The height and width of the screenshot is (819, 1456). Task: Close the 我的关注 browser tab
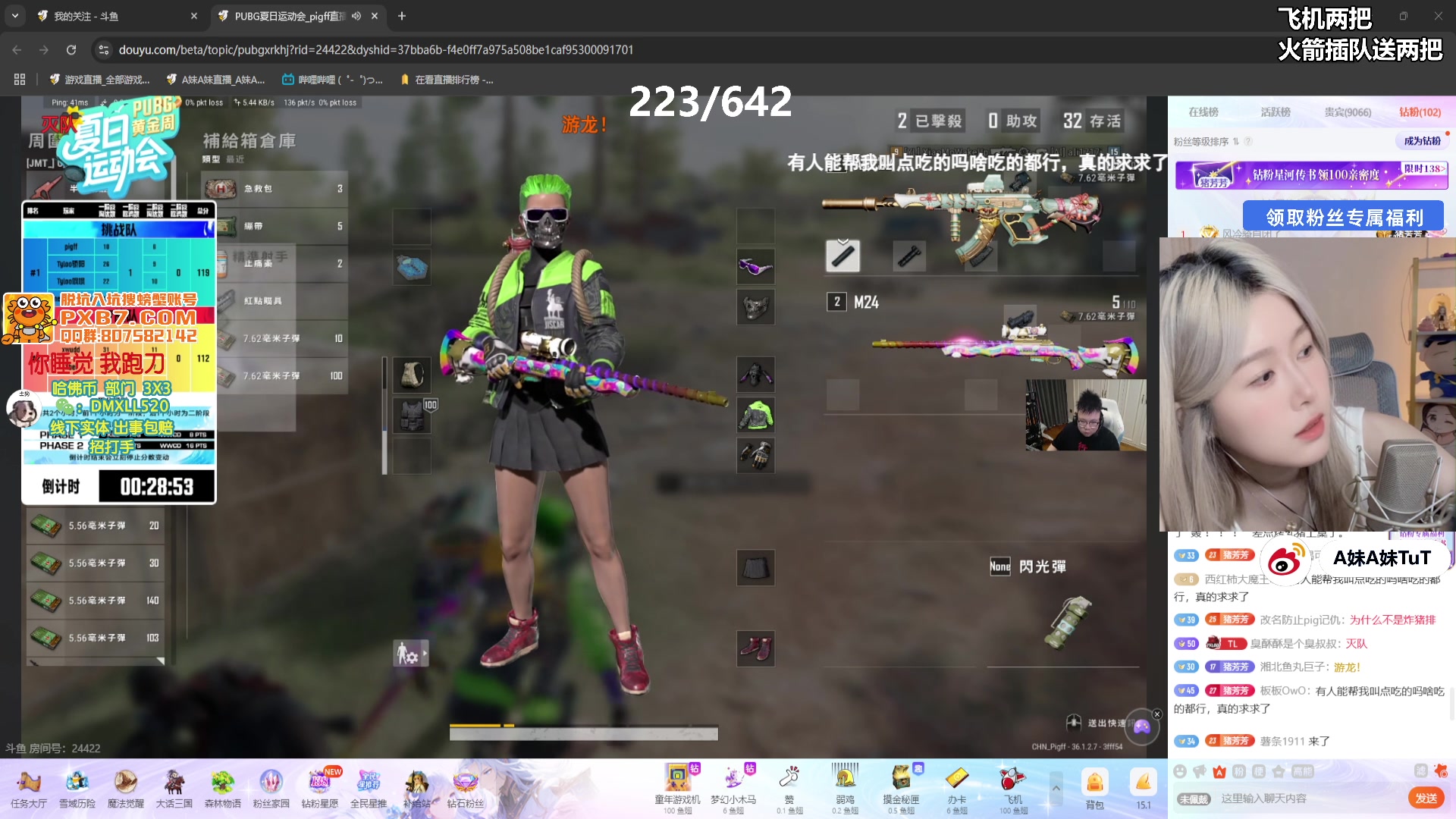point(194,16)
